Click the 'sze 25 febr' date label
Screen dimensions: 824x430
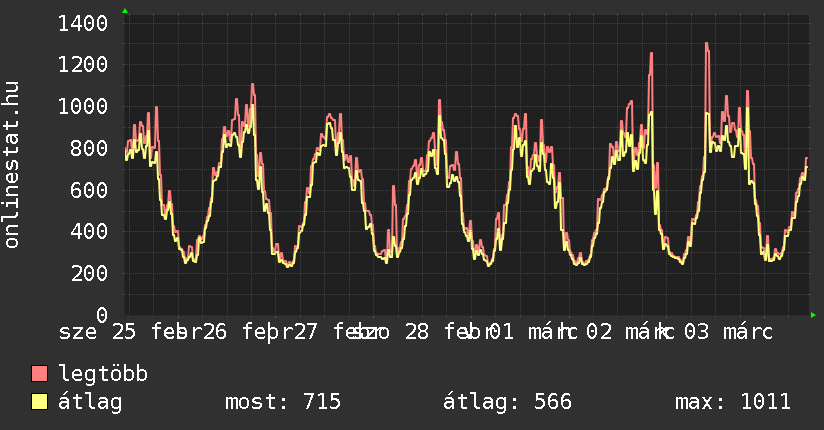pos(125,332)
